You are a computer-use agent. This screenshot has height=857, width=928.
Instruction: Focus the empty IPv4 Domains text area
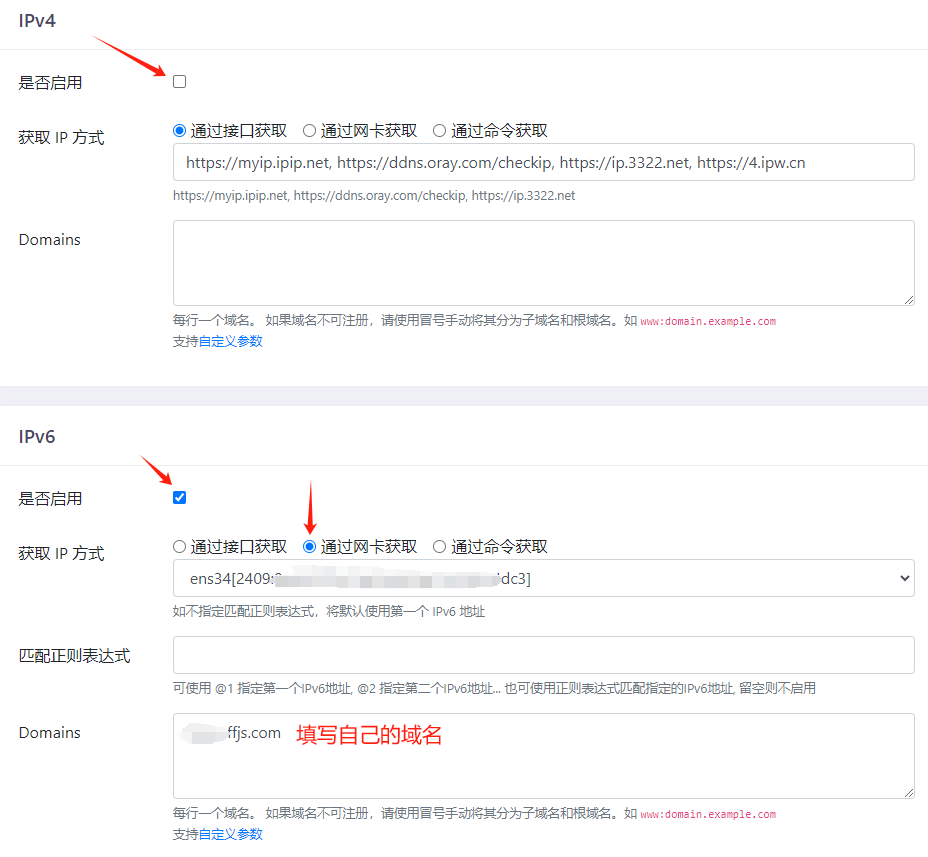[x=543, y=263]
